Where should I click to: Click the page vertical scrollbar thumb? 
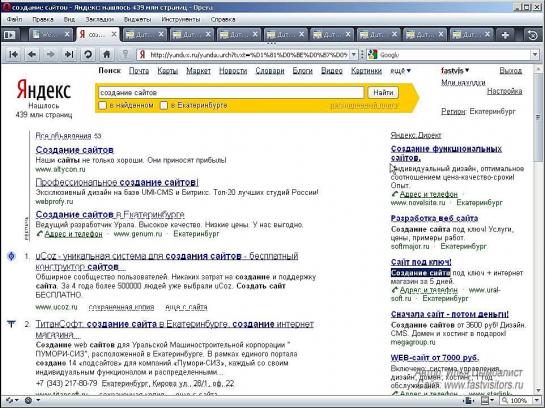coord(538,116)
